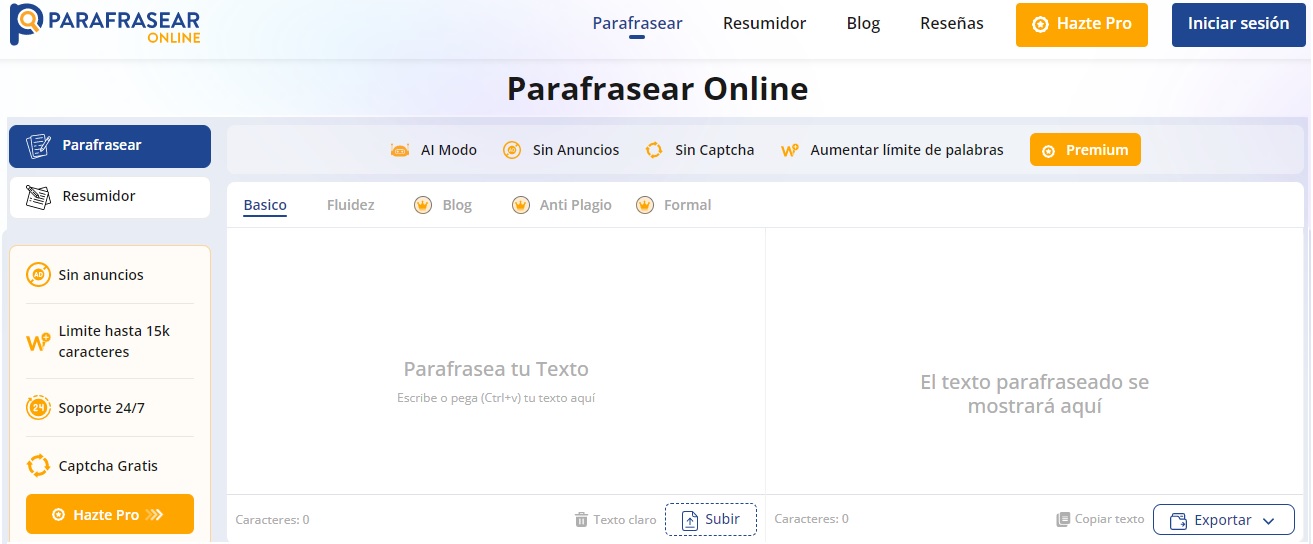Click the crown icon beside Anti Plagio
This screenshot has width=1313, height=544.
coord(520,205)
